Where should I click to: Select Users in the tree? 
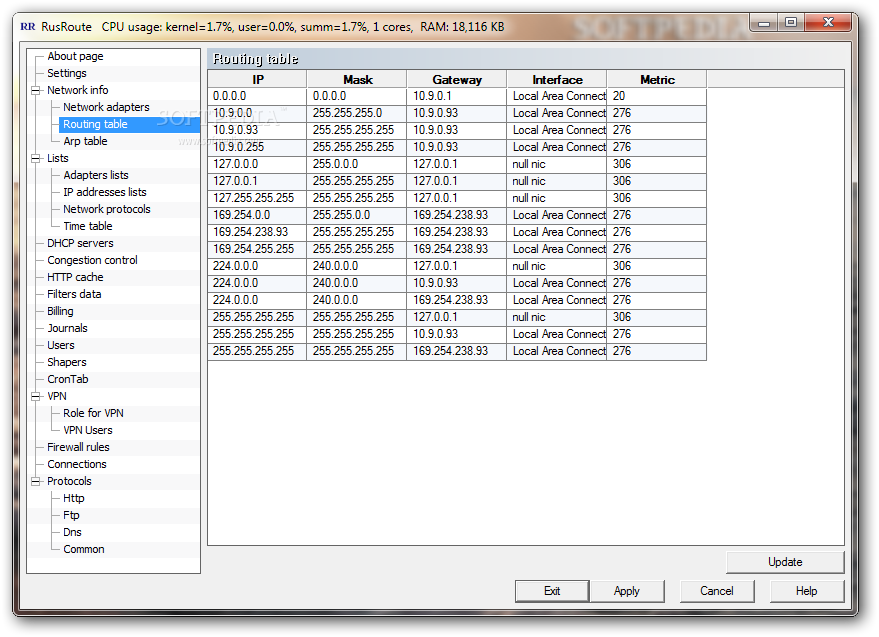point(61,345)
